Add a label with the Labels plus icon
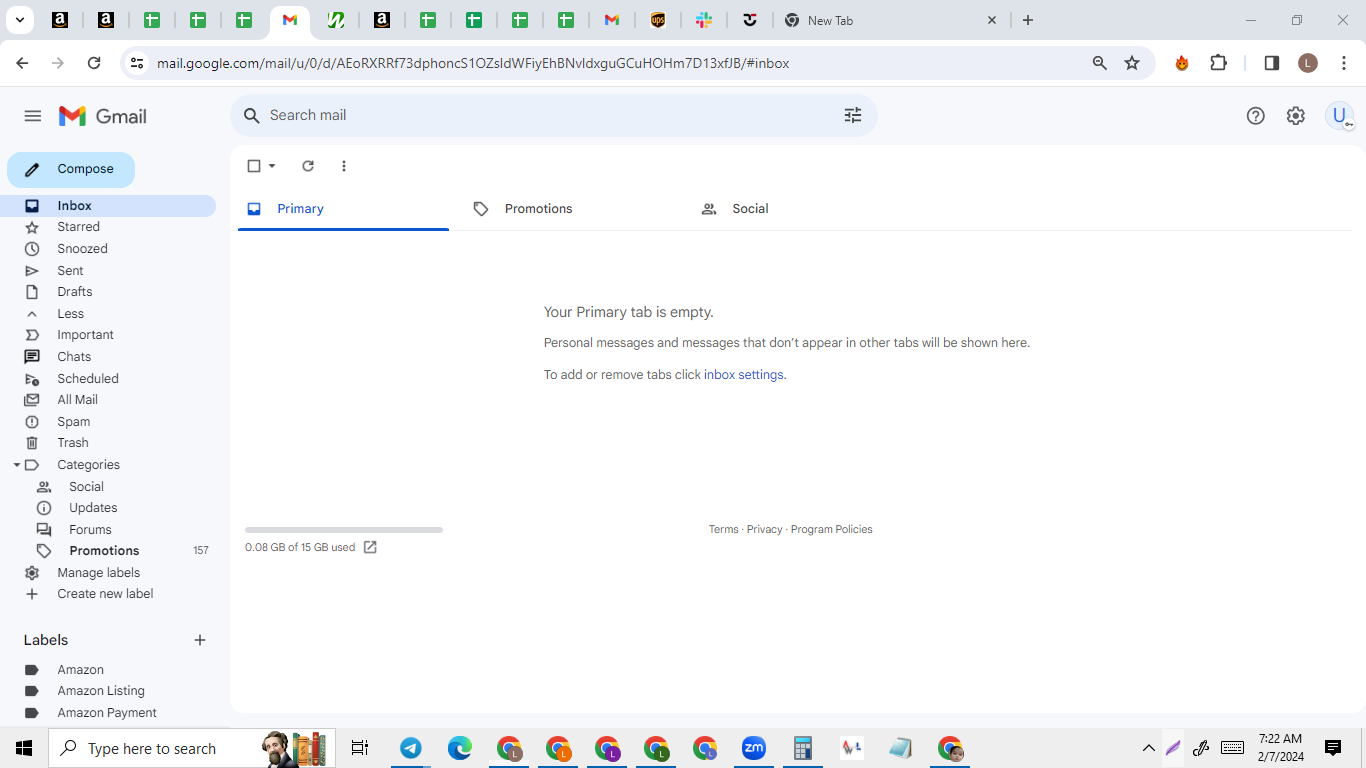1366x768 pixels. pyautogui.click(x=200, y=640)
